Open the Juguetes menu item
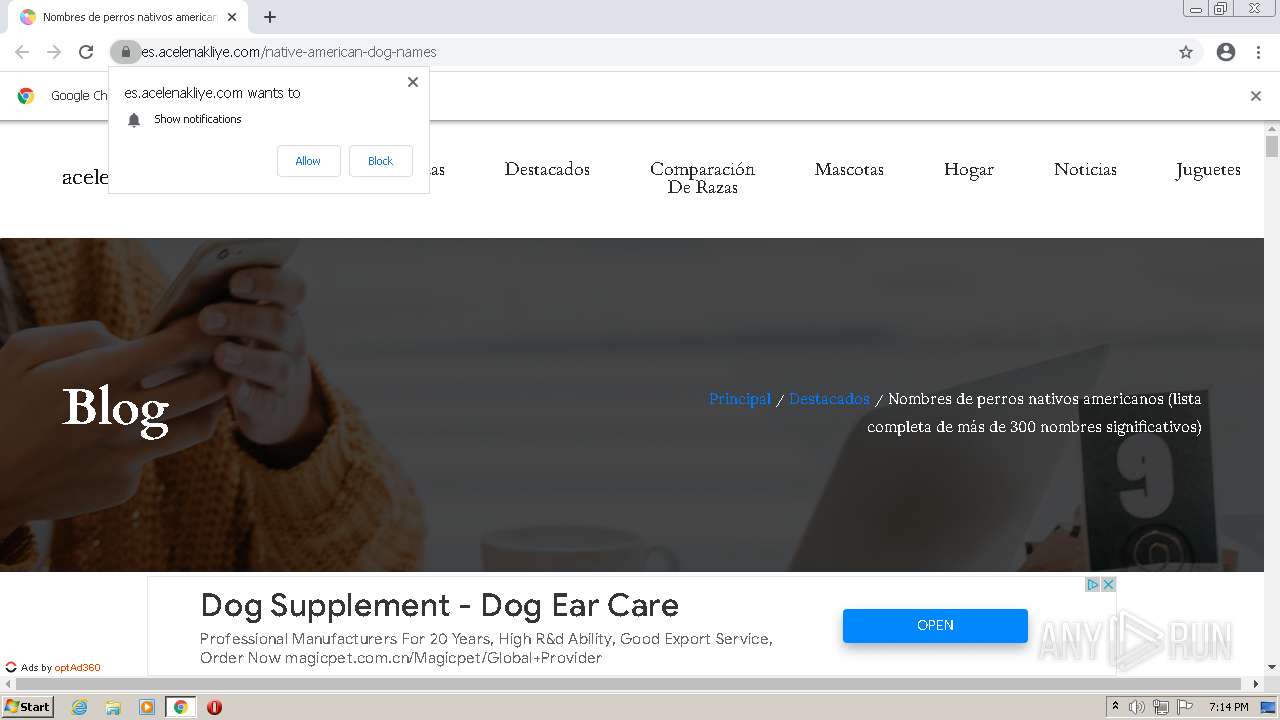Viewport: 1280px width, 720px height. coord(1208,170)
